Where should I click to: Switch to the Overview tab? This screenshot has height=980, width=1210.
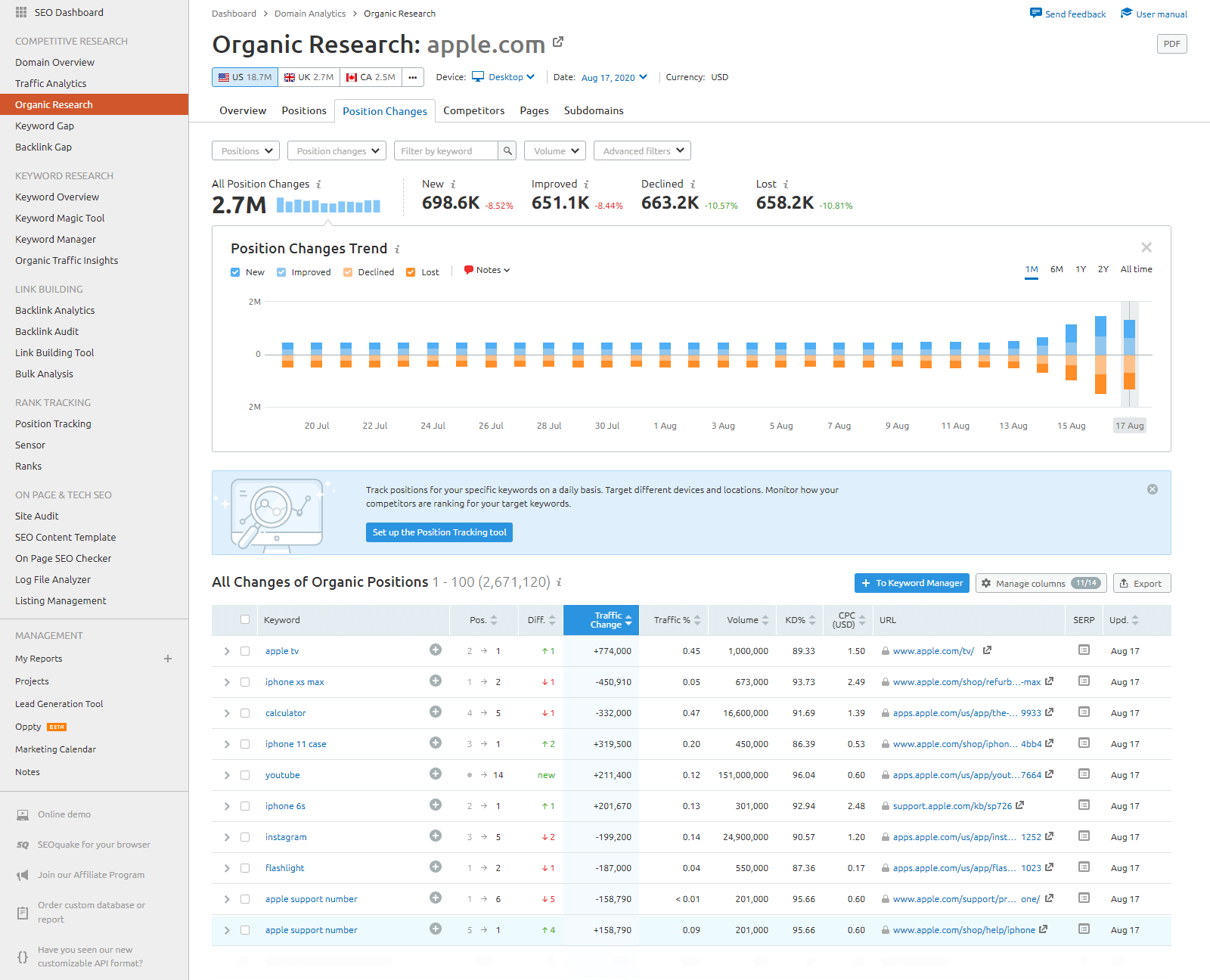pyautogui.click(x=243, y=110)
